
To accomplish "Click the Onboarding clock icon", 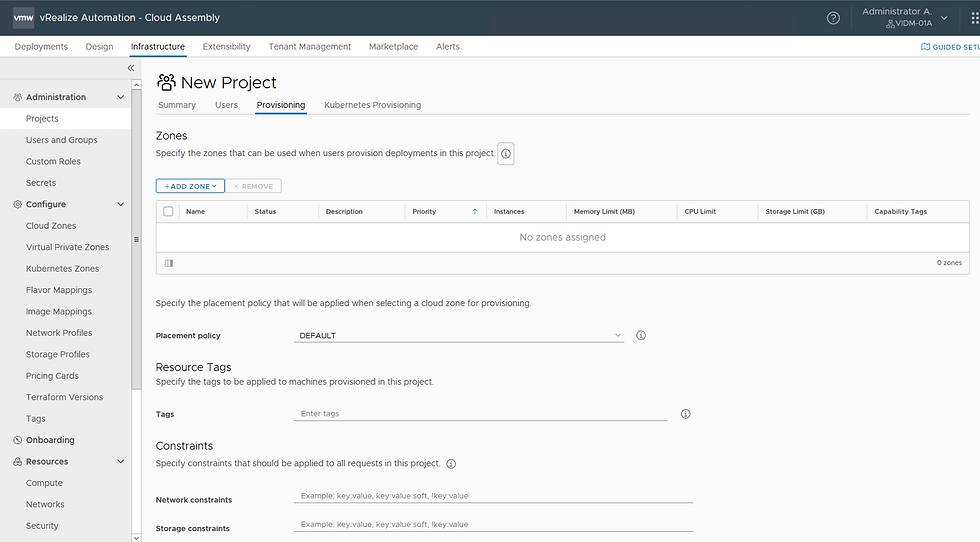I will [x=18, y=440].
